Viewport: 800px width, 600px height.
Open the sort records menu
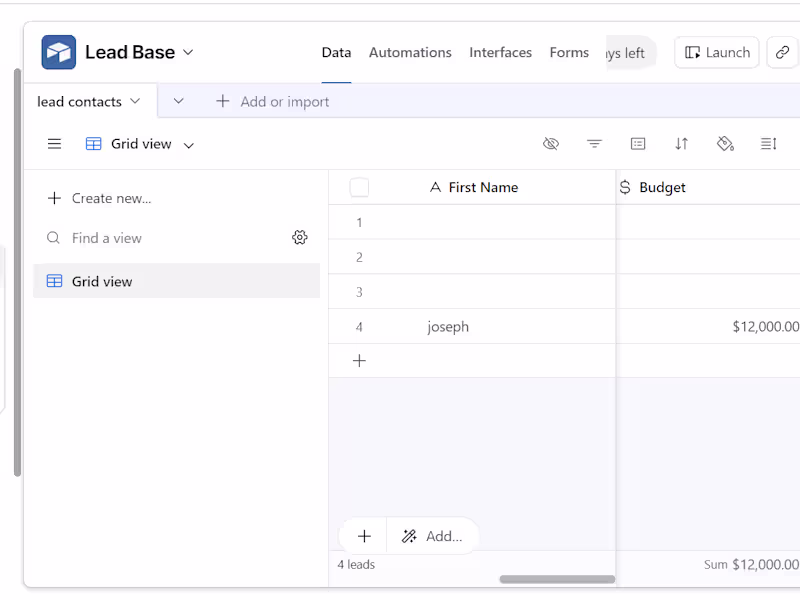point(681,143)
